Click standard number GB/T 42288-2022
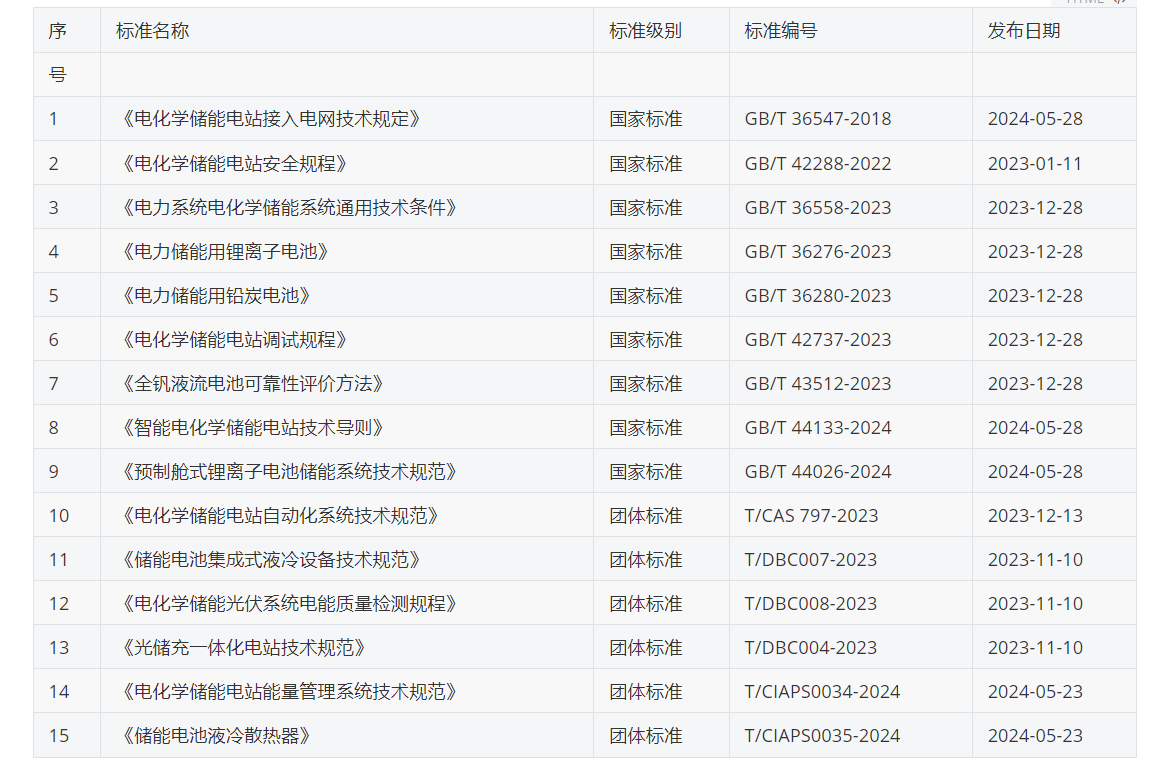Viewport: 1176px width, 770px height. (x=817, y=163)
